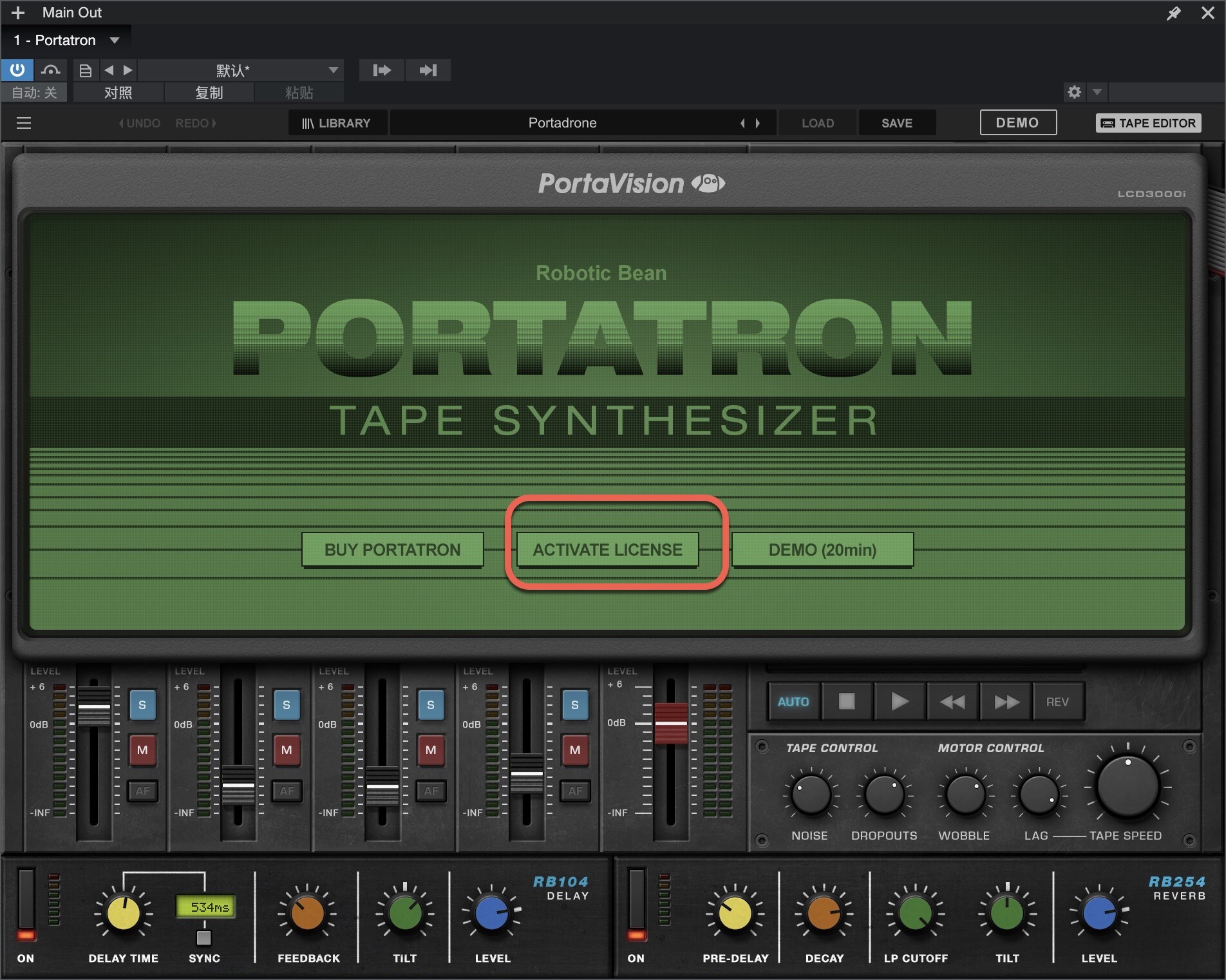Click the sidechain route-in arrow icon
Viewport: 1226px width, 980px height.
[x=382, y=70]
